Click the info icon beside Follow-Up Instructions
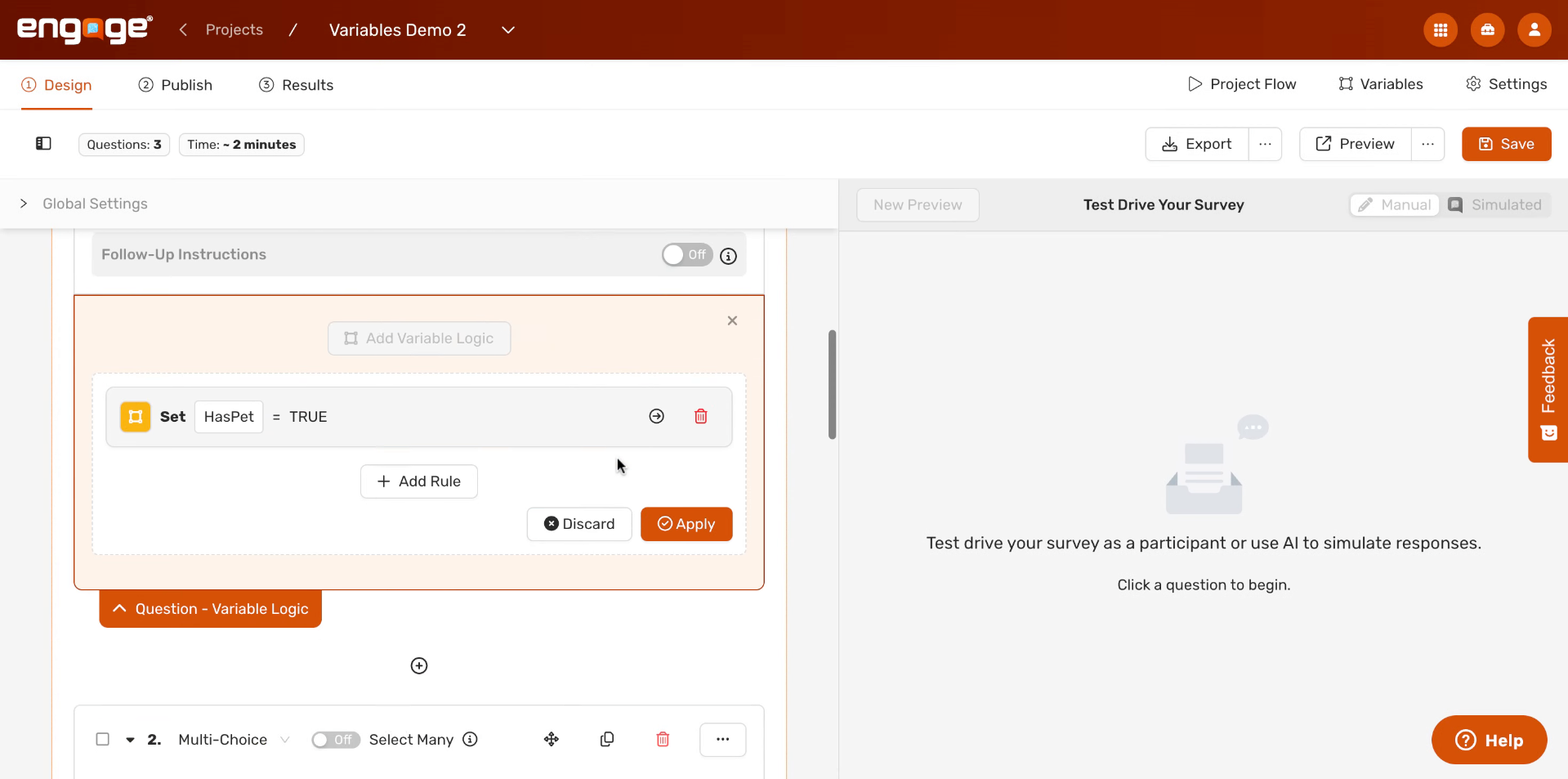This screenshot has width=1568, height=779. click(x=728, y=256)
